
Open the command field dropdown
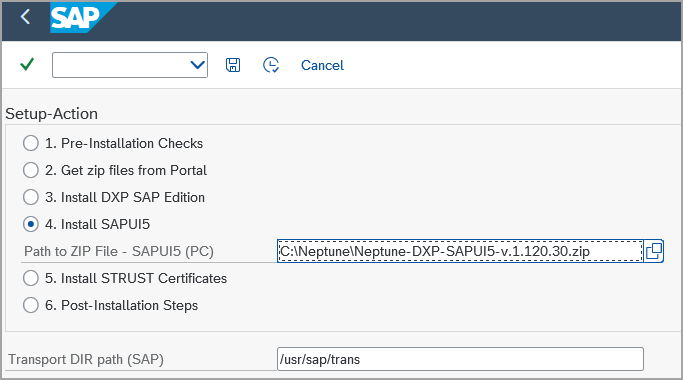click(198, 65)
